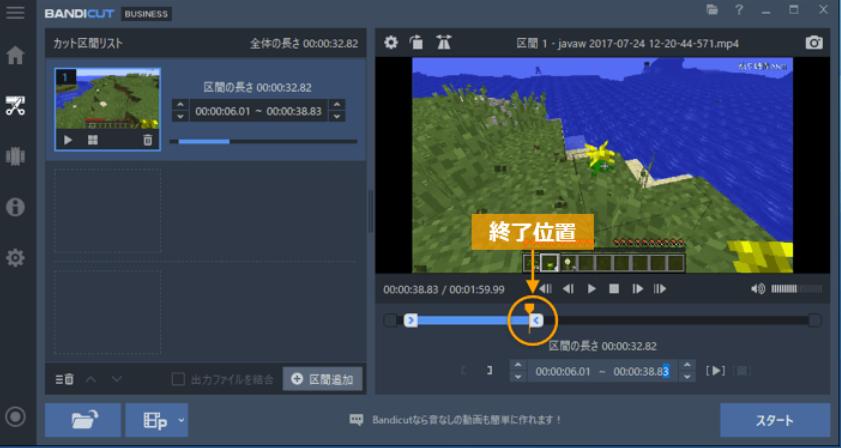The height and width of the screenshot is (448, 841).
Task: Click the blue selected timeline range
Action: 473,321
